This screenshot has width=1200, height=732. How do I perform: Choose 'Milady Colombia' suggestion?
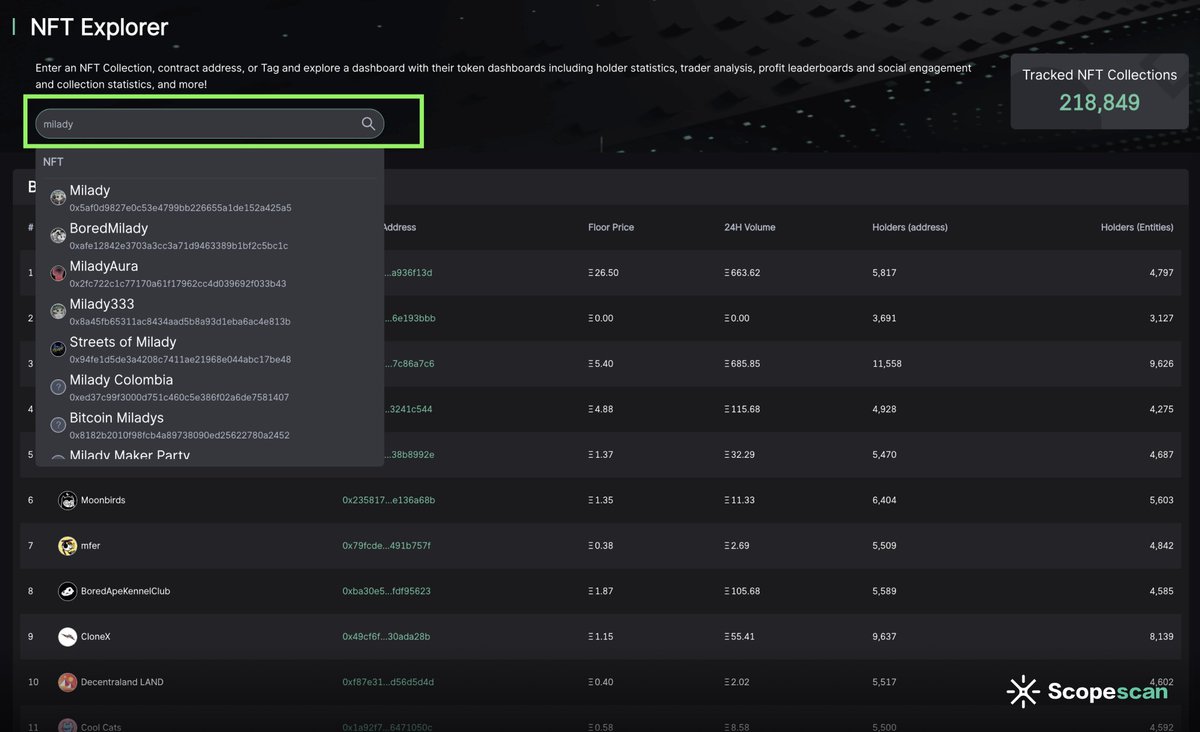(210, 388)
